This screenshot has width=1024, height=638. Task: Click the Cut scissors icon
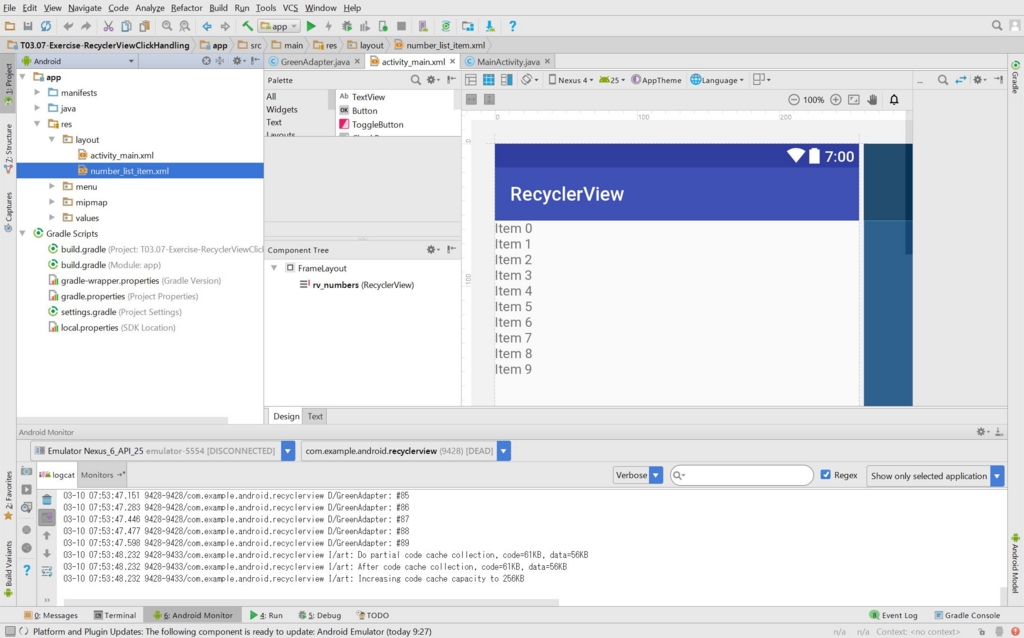pos(108,26)
